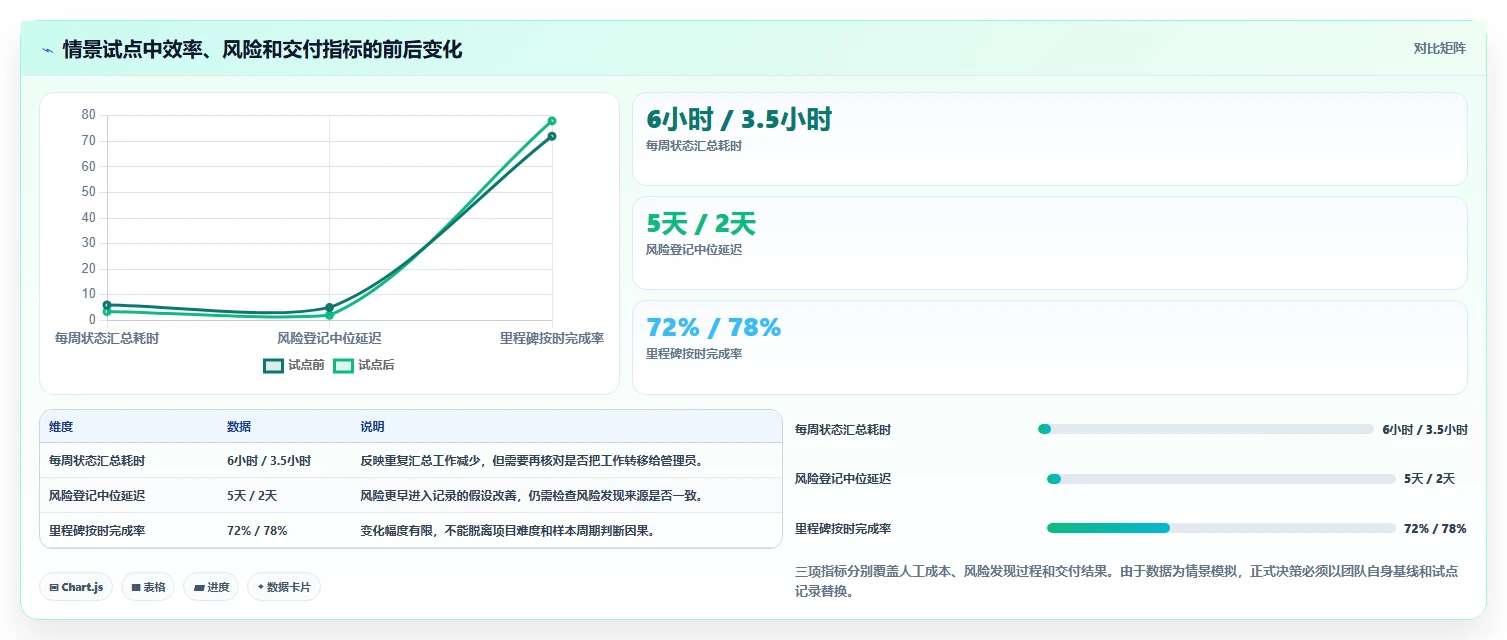Open the 对比矩阵 label in header

[1439, 49]
